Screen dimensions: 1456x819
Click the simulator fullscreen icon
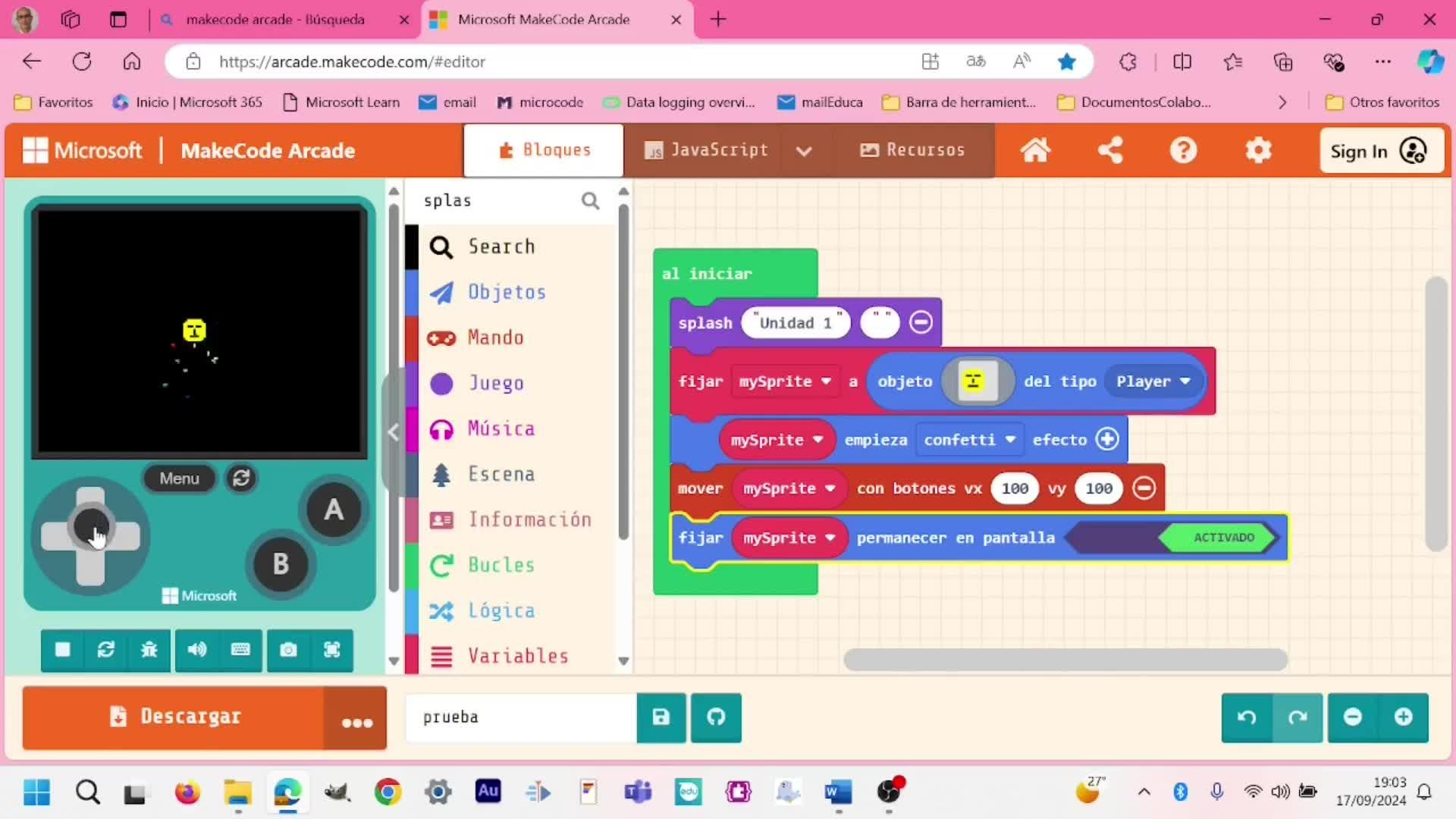[x=332, y=650]
